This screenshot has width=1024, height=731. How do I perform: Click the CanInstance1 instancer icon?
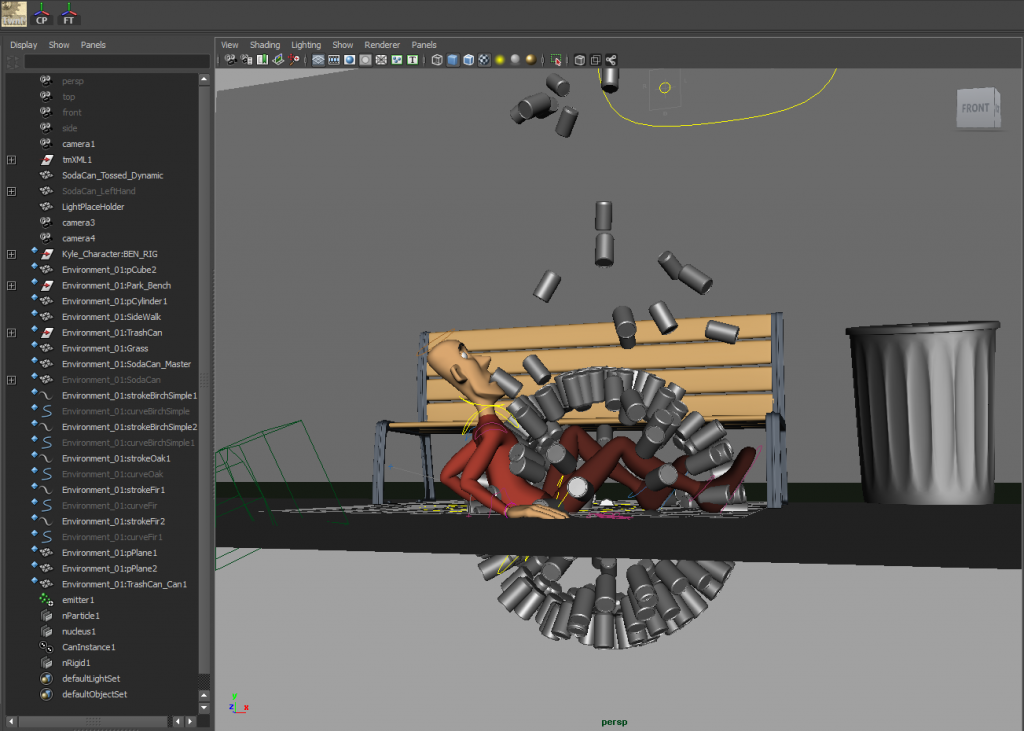coord(46,647)
